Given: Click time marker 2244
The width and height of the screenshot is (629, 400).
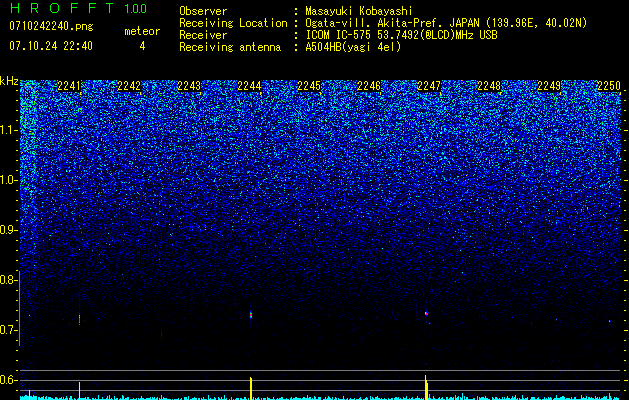Looking at the screenshot, I should (x=249, y=86).
